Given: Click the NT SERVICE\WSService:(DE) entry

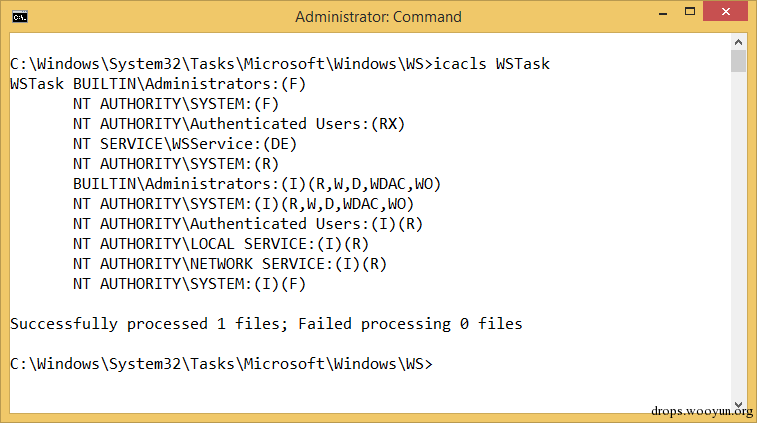Looking at the screenshot, I should pos(185,144).
